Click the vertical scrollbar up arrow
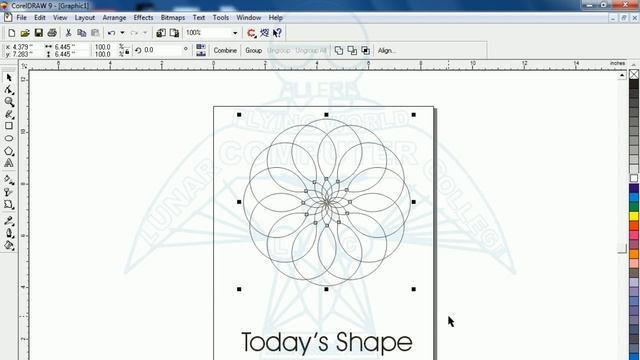 click(622, 76)
